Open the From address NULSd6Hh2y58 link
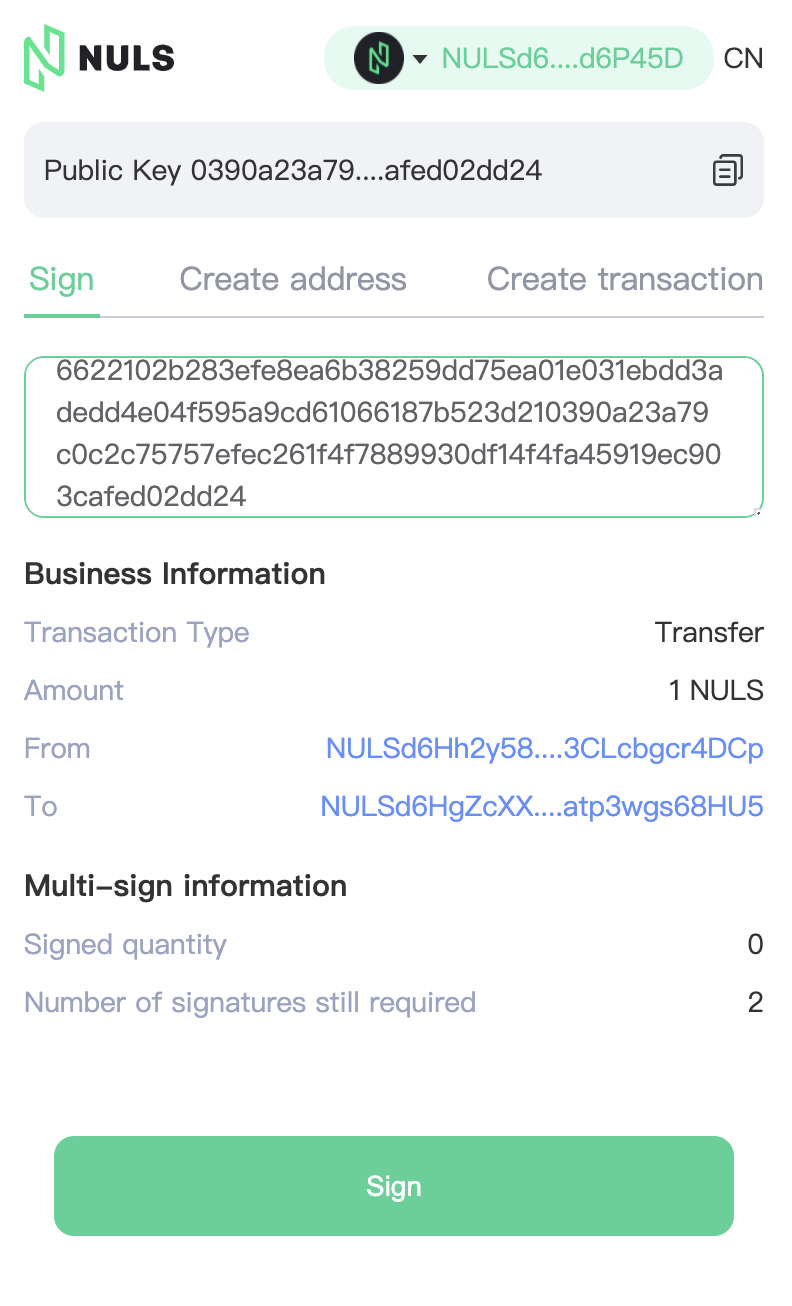This screenshot has width=792, height=1306. click(x=545, y=749)
